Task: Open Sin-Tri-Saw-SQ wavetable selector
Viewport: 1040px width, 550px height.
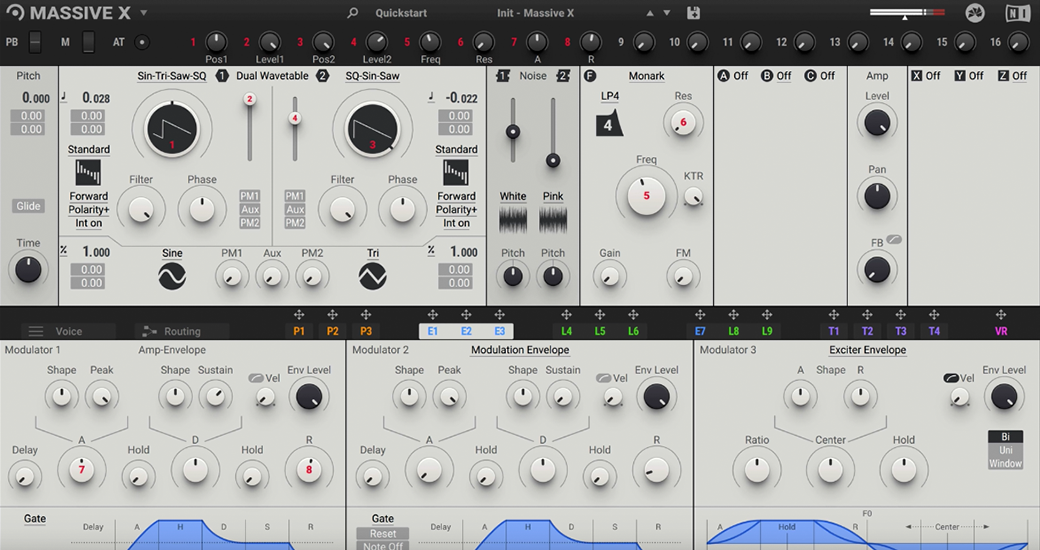Action: tap(172, 76)
